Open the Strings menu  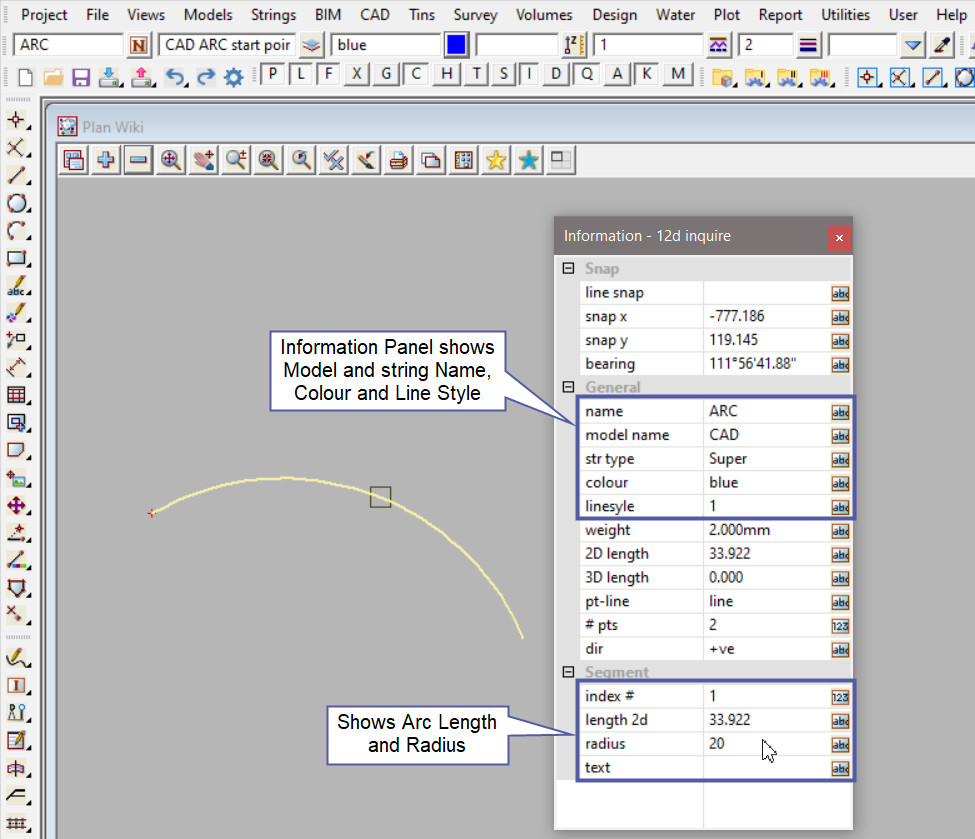point(273,15)
